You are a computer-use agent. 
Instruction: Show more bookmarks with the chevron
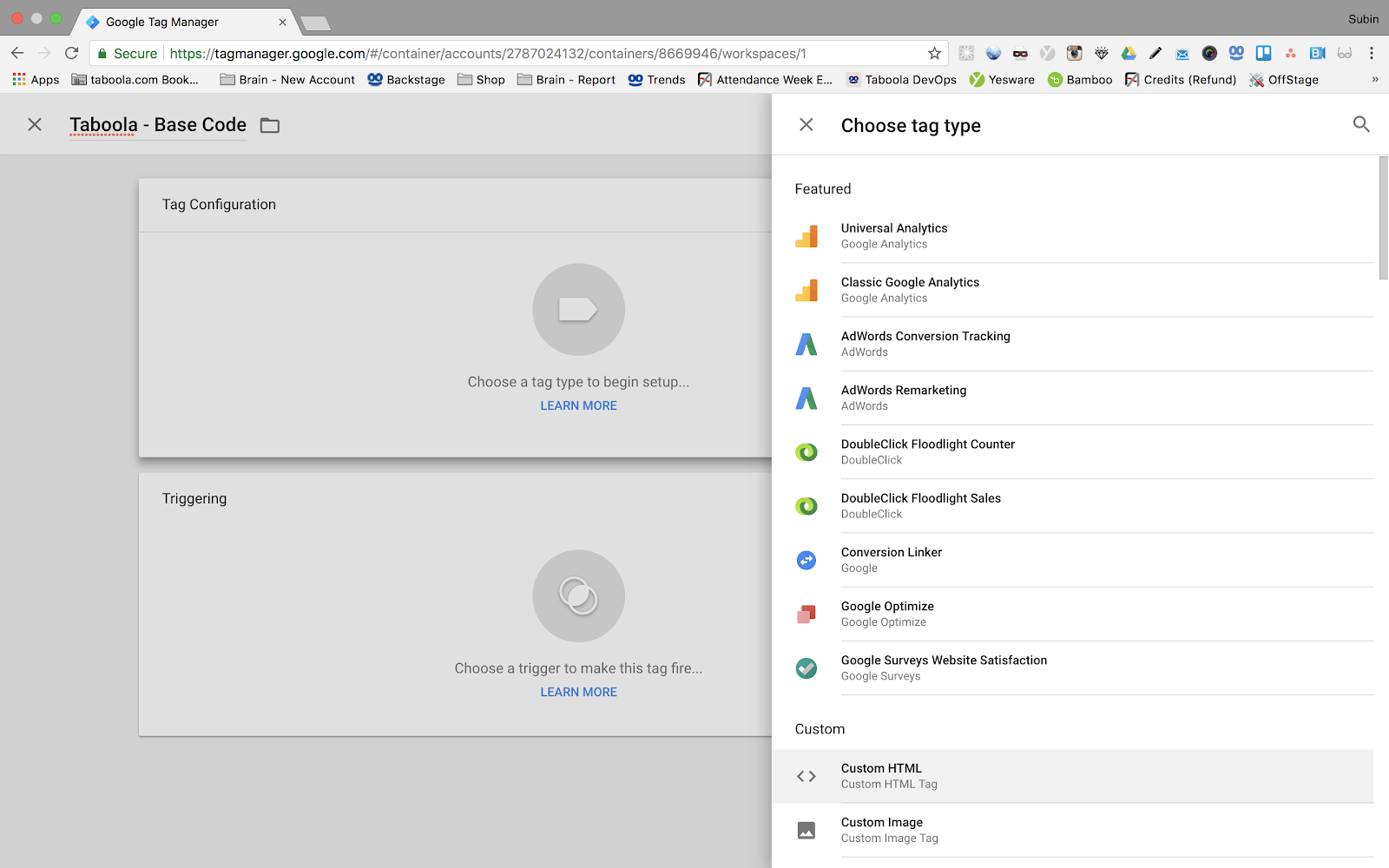(1375, 79)
